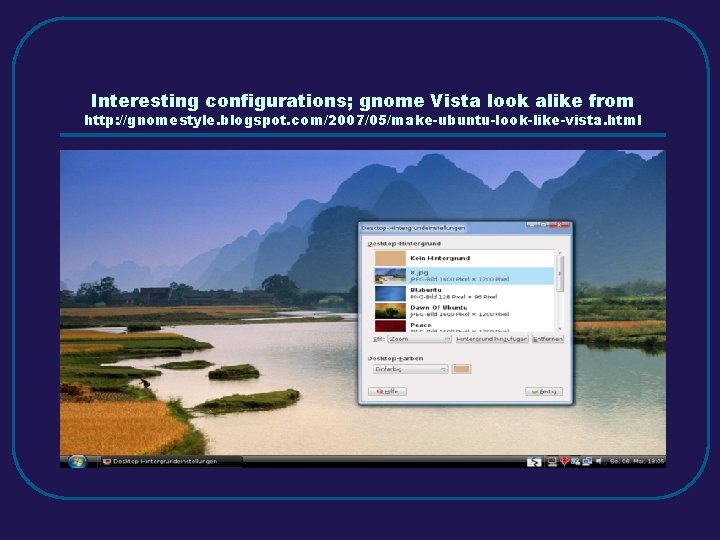Click the Fertig button
The image size is (720, 540).
544,392
